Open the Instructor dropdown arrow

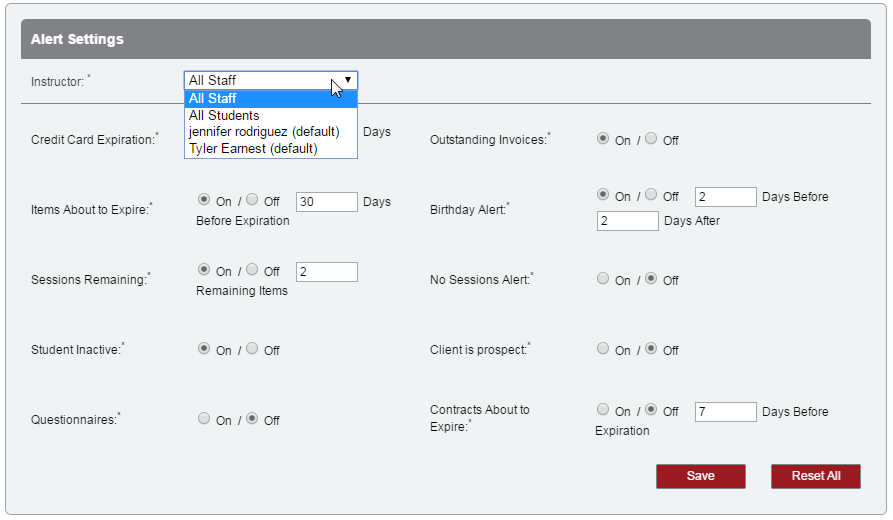(347, 80)
